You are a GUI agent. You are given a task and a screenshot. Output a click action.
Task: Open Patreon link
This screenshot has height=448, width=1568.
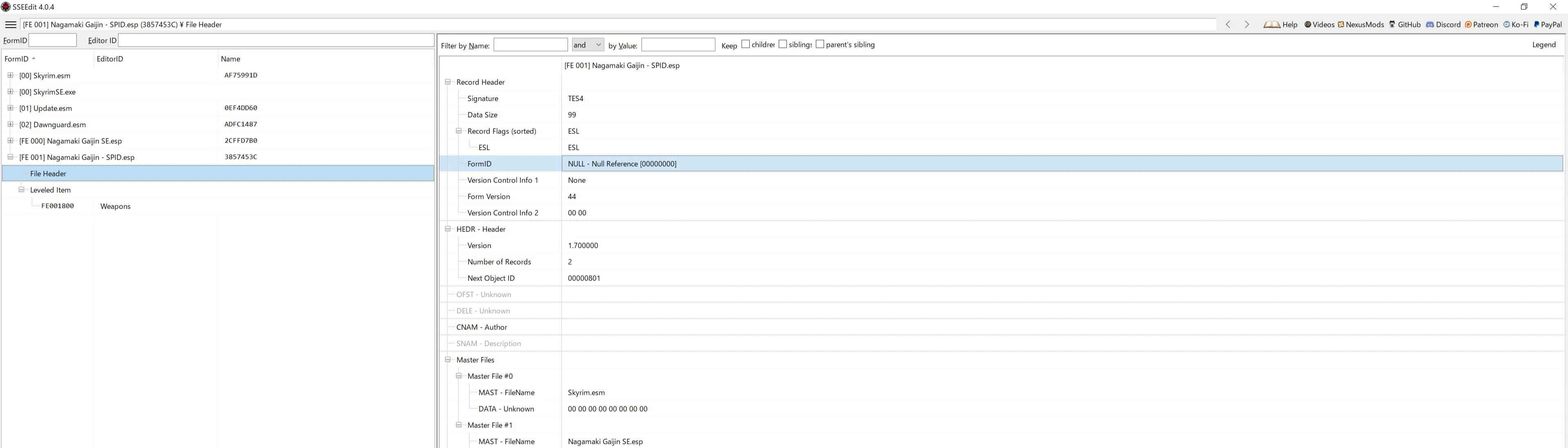(1481, 25)
